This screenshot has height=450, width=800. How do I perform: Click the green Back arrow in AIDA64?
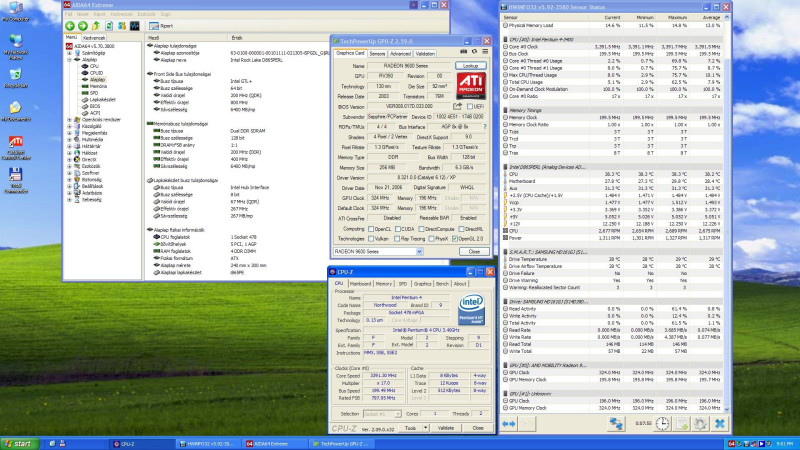(70, 26)
